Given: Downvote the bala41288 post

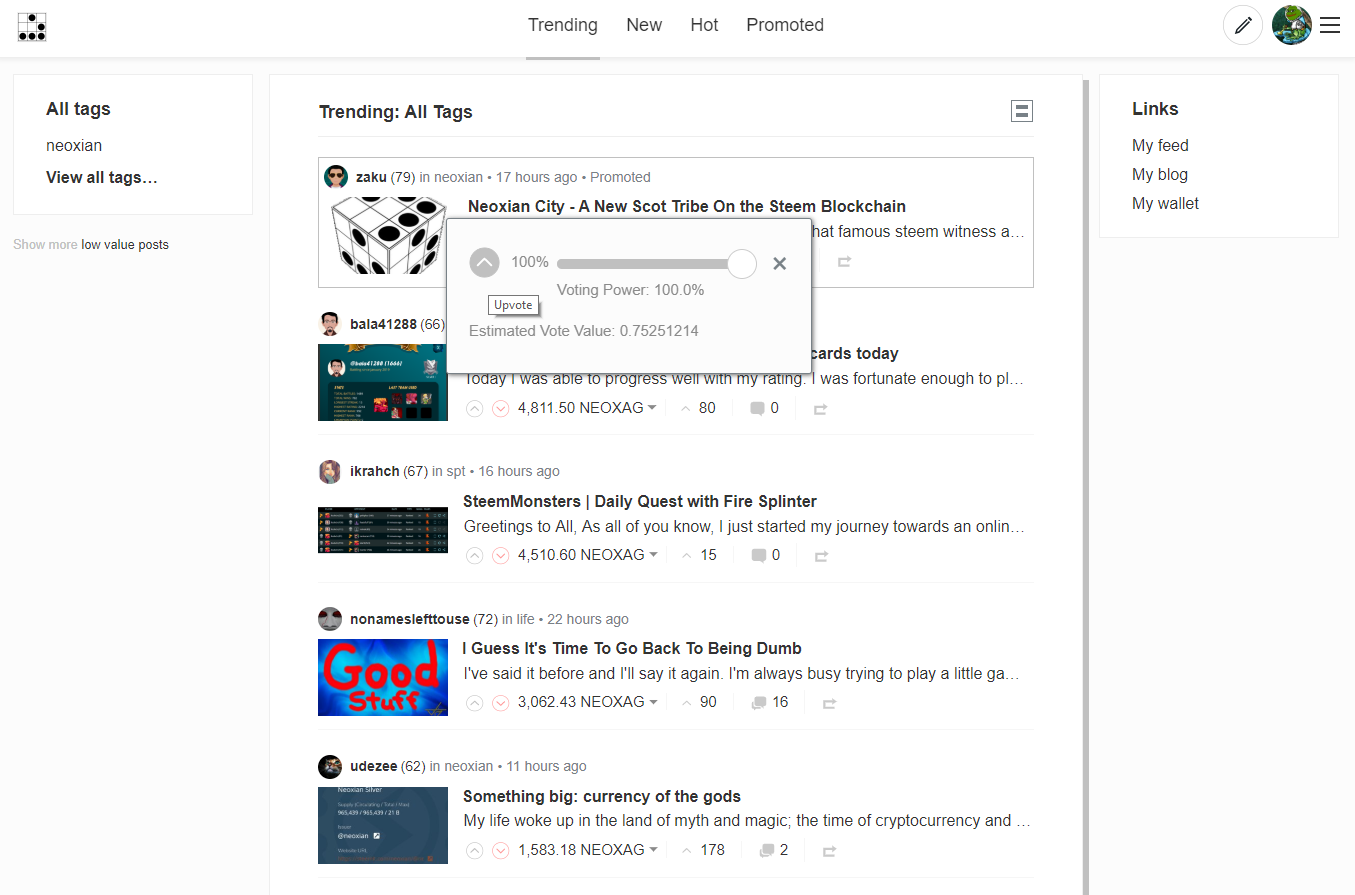Looking at the screenshot, I should (x=501, y=409).
